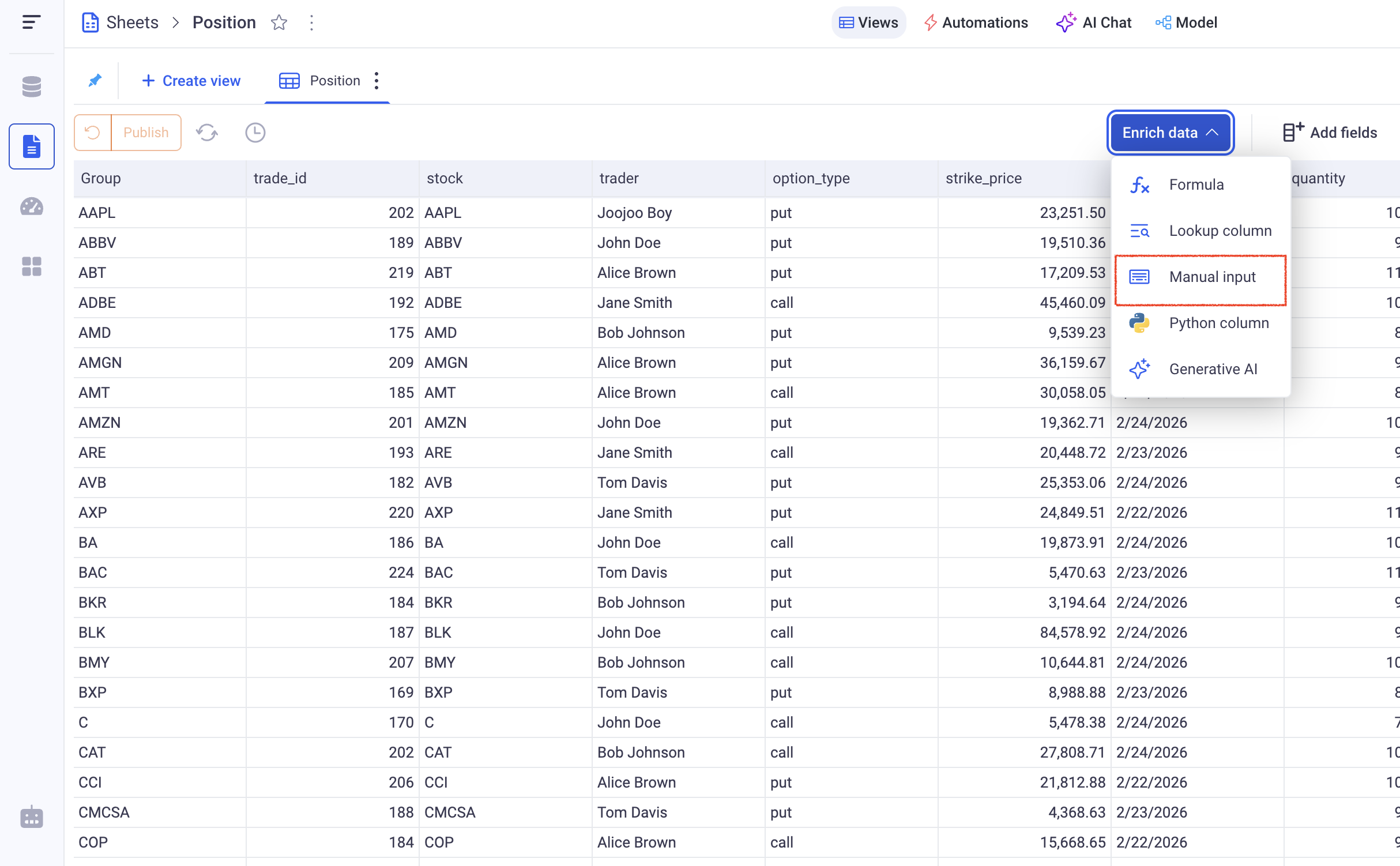Click the refresh sync arrows icon

(206, 133)
